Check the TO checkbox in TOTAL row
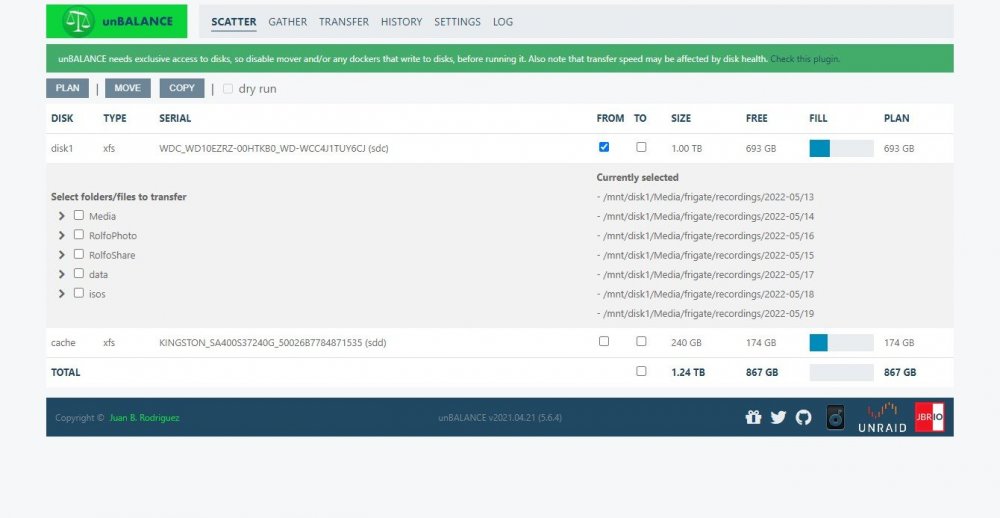 click(641, 371)
